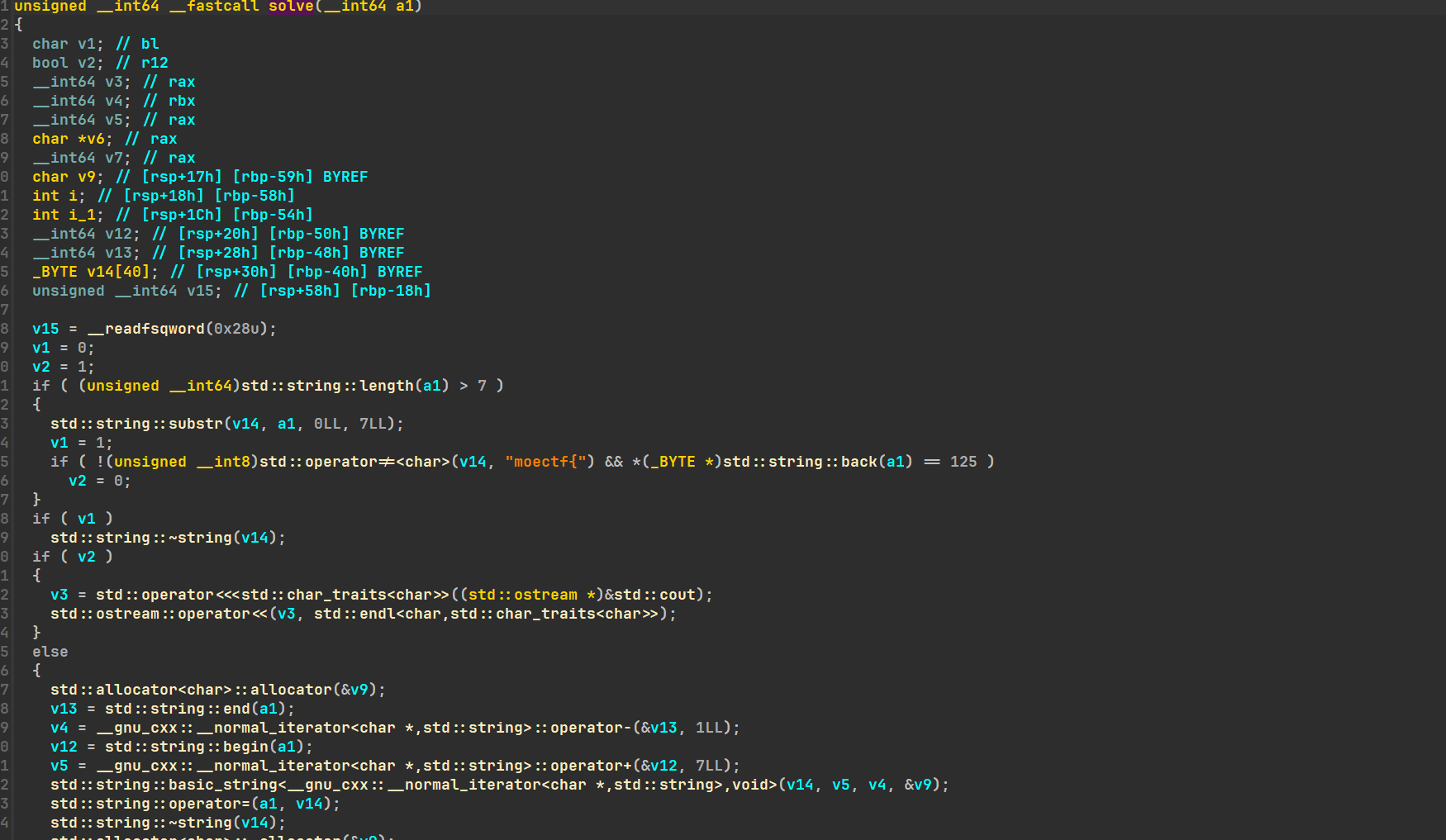Image resolution: width=1446 pixels, height=840 pixels.
Task: Click the else keyword
Action: point(50,652)
